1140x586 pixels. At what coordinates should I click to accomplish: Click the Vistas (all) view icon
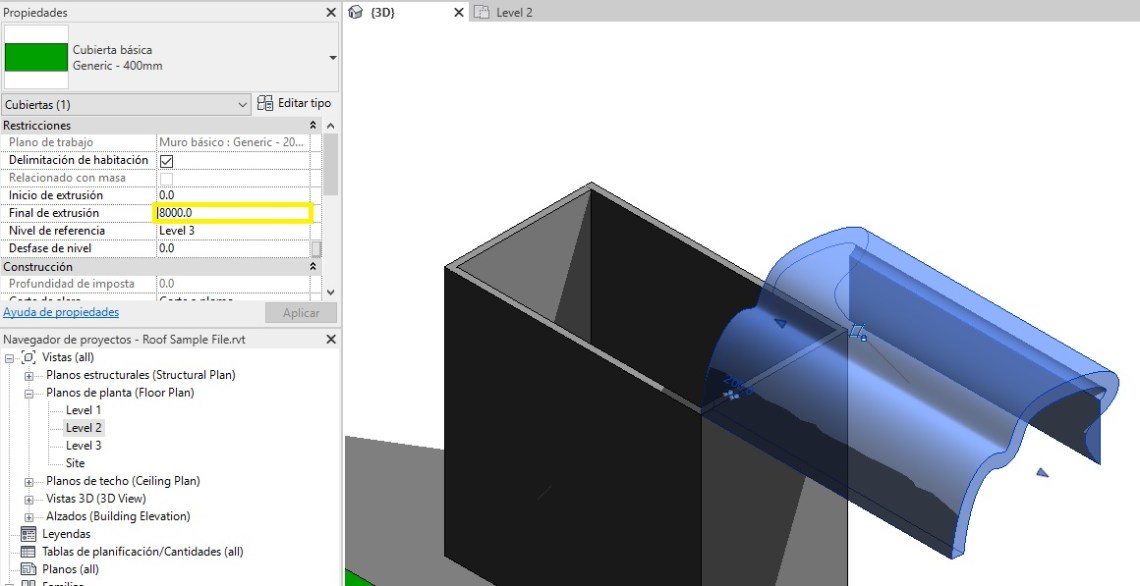click(28, 357)
